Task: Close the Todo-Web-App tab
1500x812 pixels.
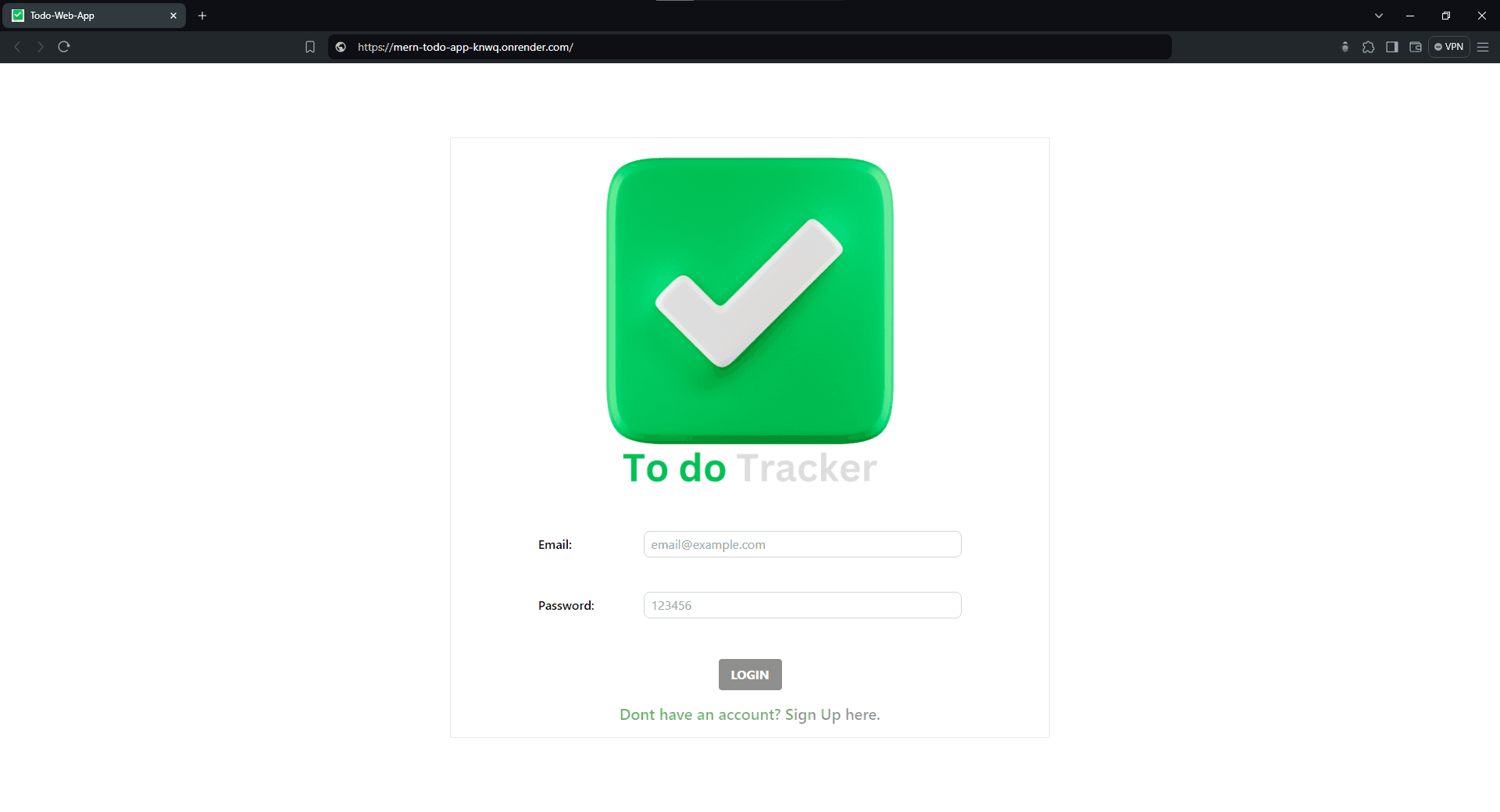Action: pyautogui.click(x=173, y=16)
